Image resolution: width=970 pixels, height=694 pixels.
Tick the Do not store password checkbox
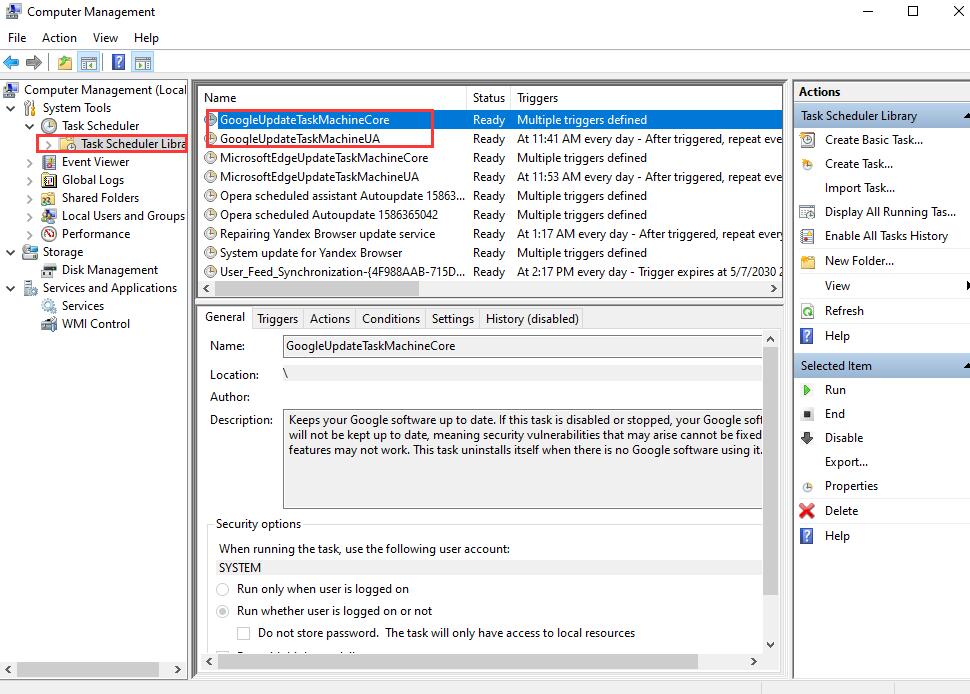(x=244, y=633)
